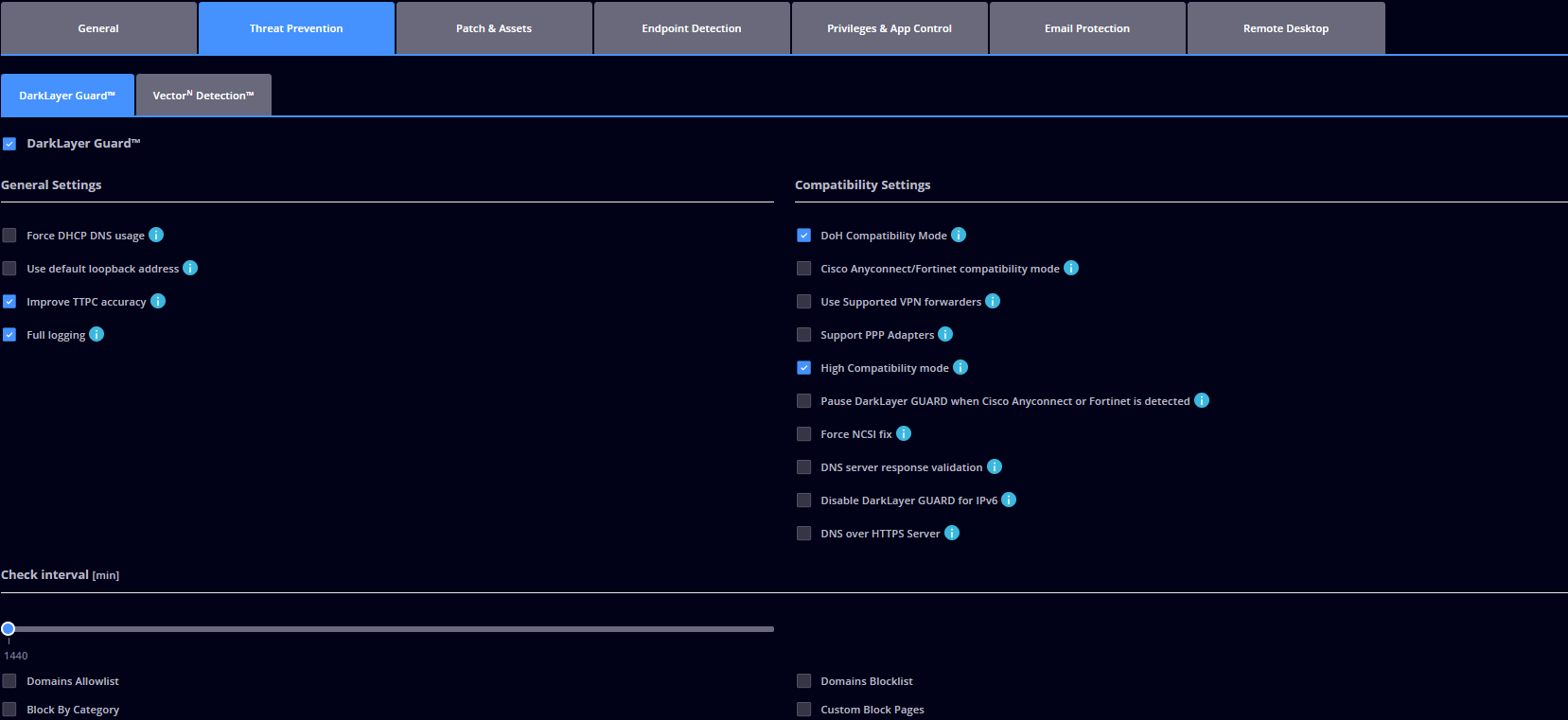Show info for Disable DarkLayer GUARD for IPv6
Screen dimensions: 1568x720
coord(1009,500)
